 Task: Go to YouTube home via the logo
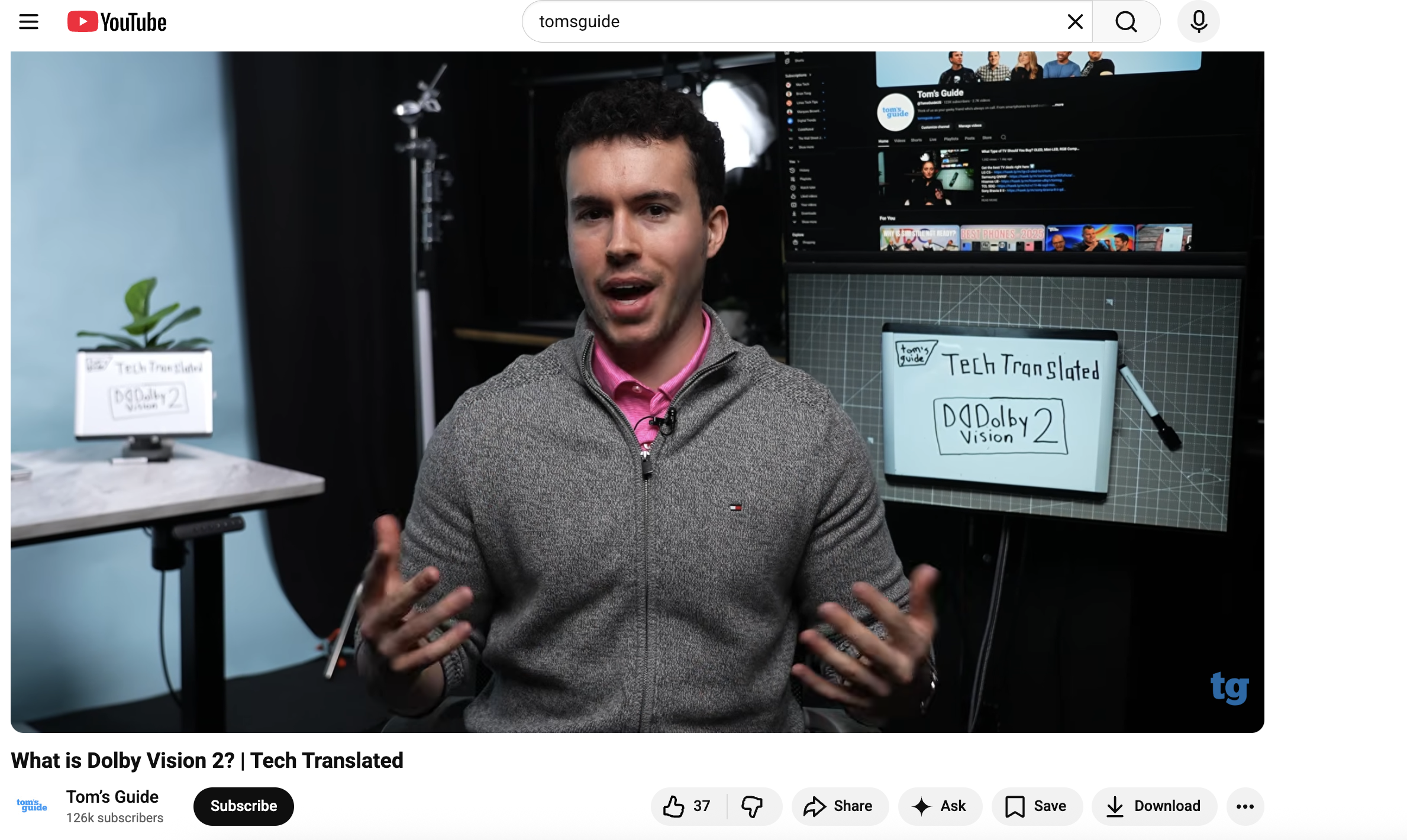point(116,21)
